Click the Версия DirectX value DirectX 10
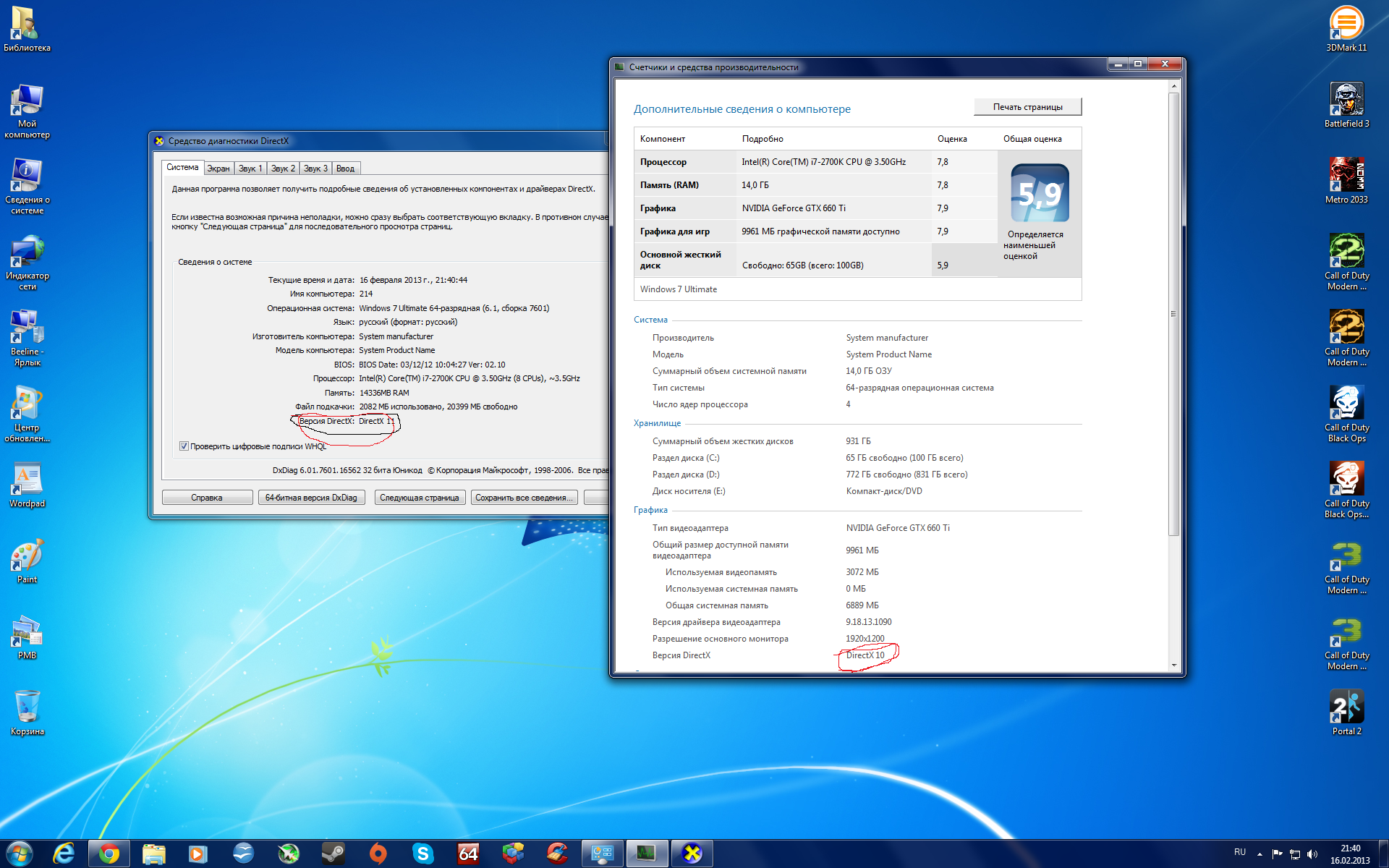Screen dimensions: 1389x868 (x=865, y=655)
